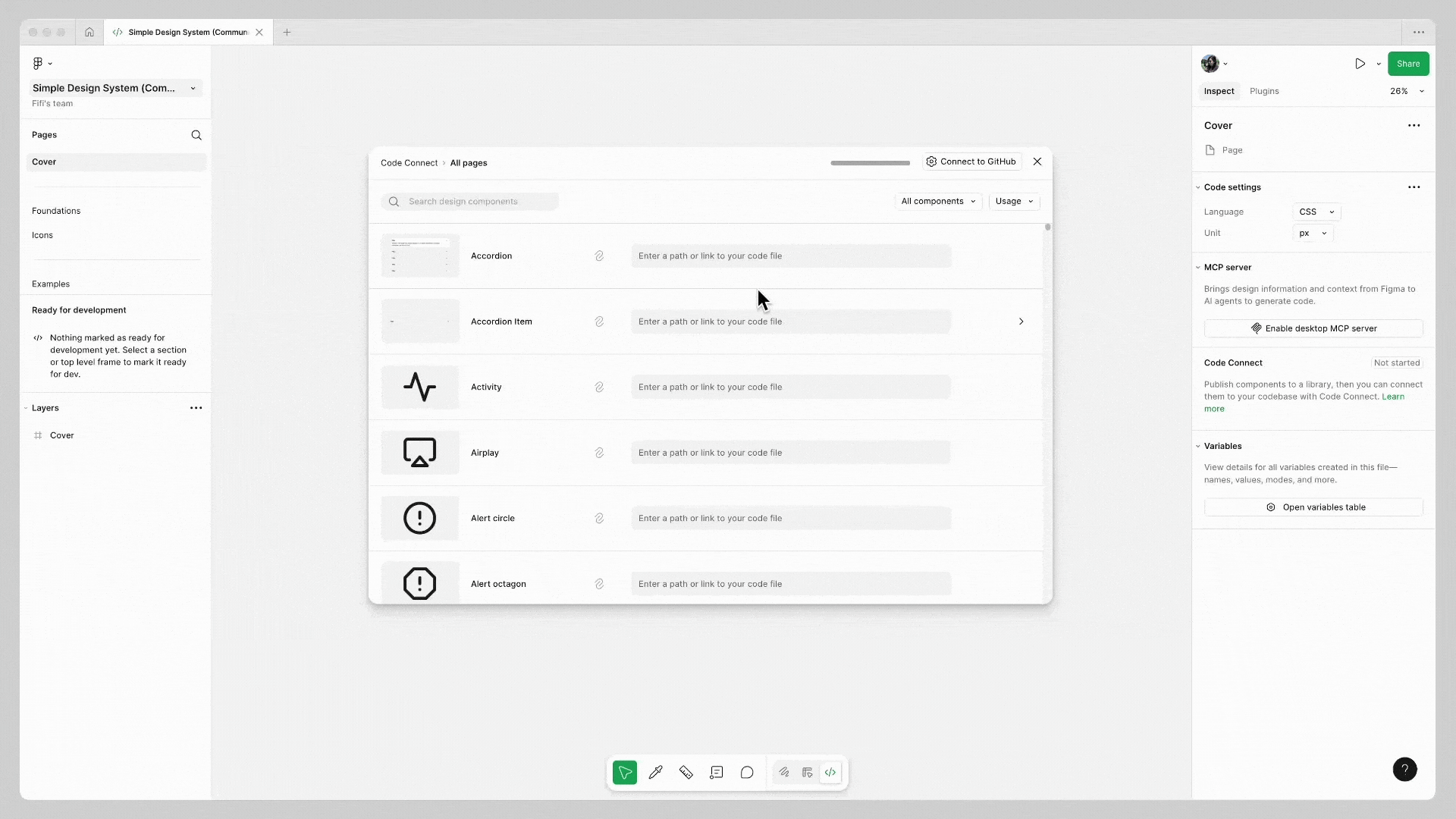Collapse the Code settings section
Viewport: 1456px width, 819px height.
pos(1198,187)
